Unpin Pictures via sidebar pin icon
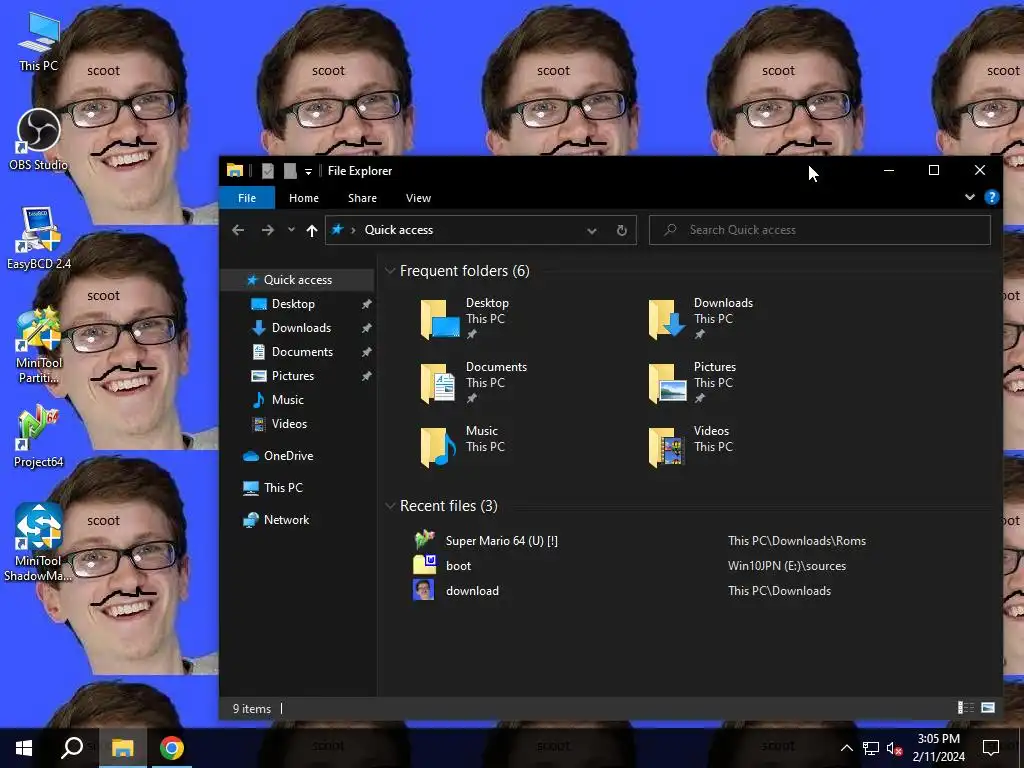Screen dimensions: 1024x768 366,376
